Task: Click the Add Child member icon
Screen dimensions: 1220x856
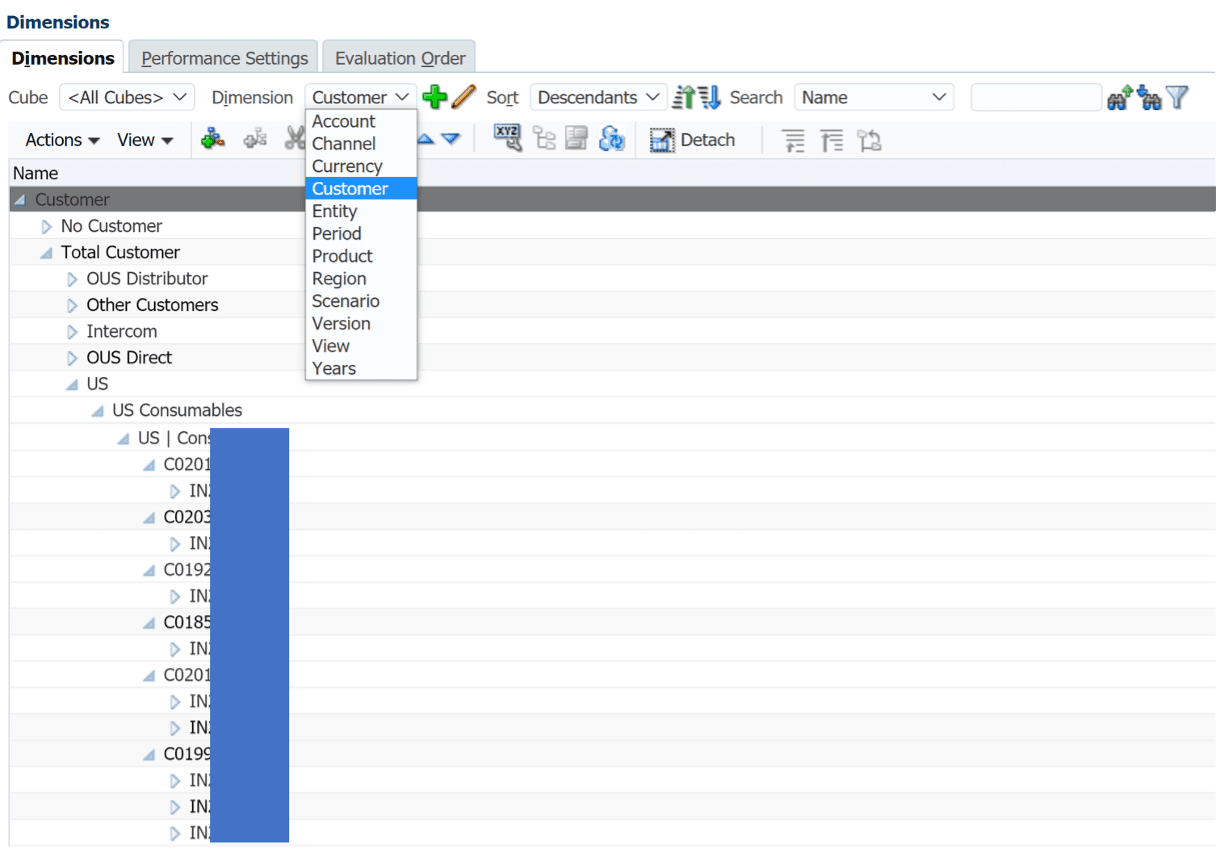Action: click(213, 140)
